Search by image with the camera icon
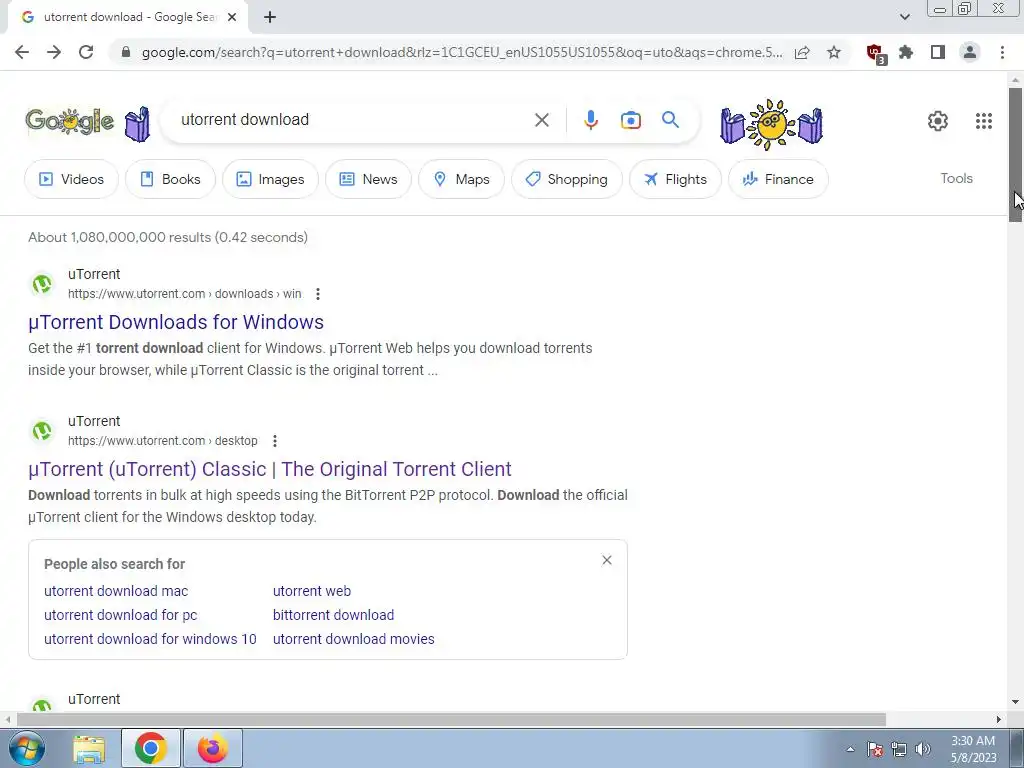Screen dimensions: 1024x768 (x=630, y=120)
